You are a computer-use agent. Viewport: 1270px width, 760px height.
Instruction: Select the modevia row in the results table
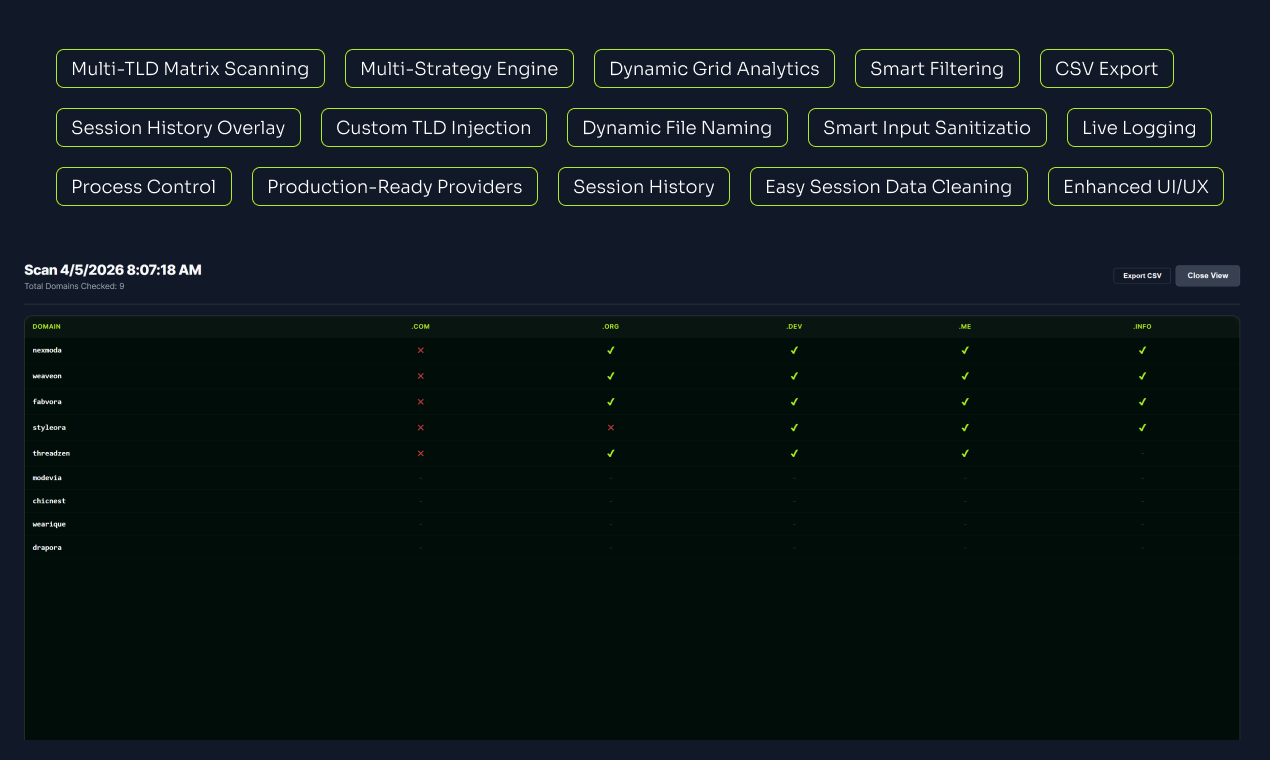click(49, 477)
